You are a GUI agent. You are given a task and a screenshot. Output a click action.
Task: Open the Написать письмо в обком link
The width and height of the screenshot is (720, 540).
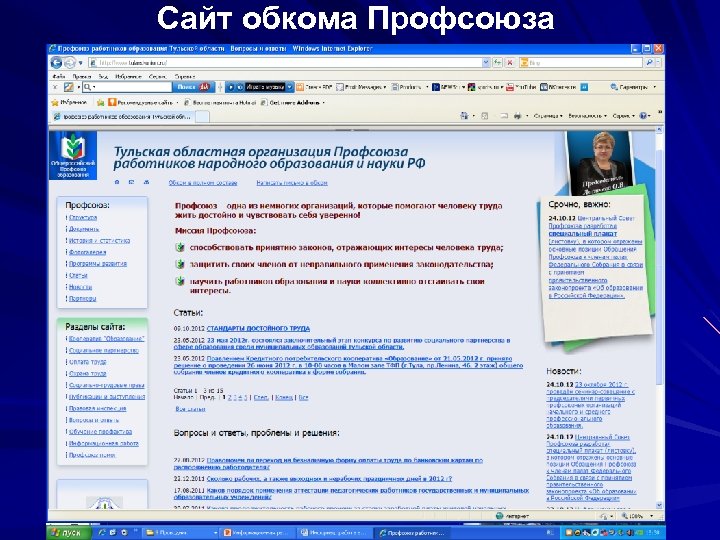(x=292, y=183)
